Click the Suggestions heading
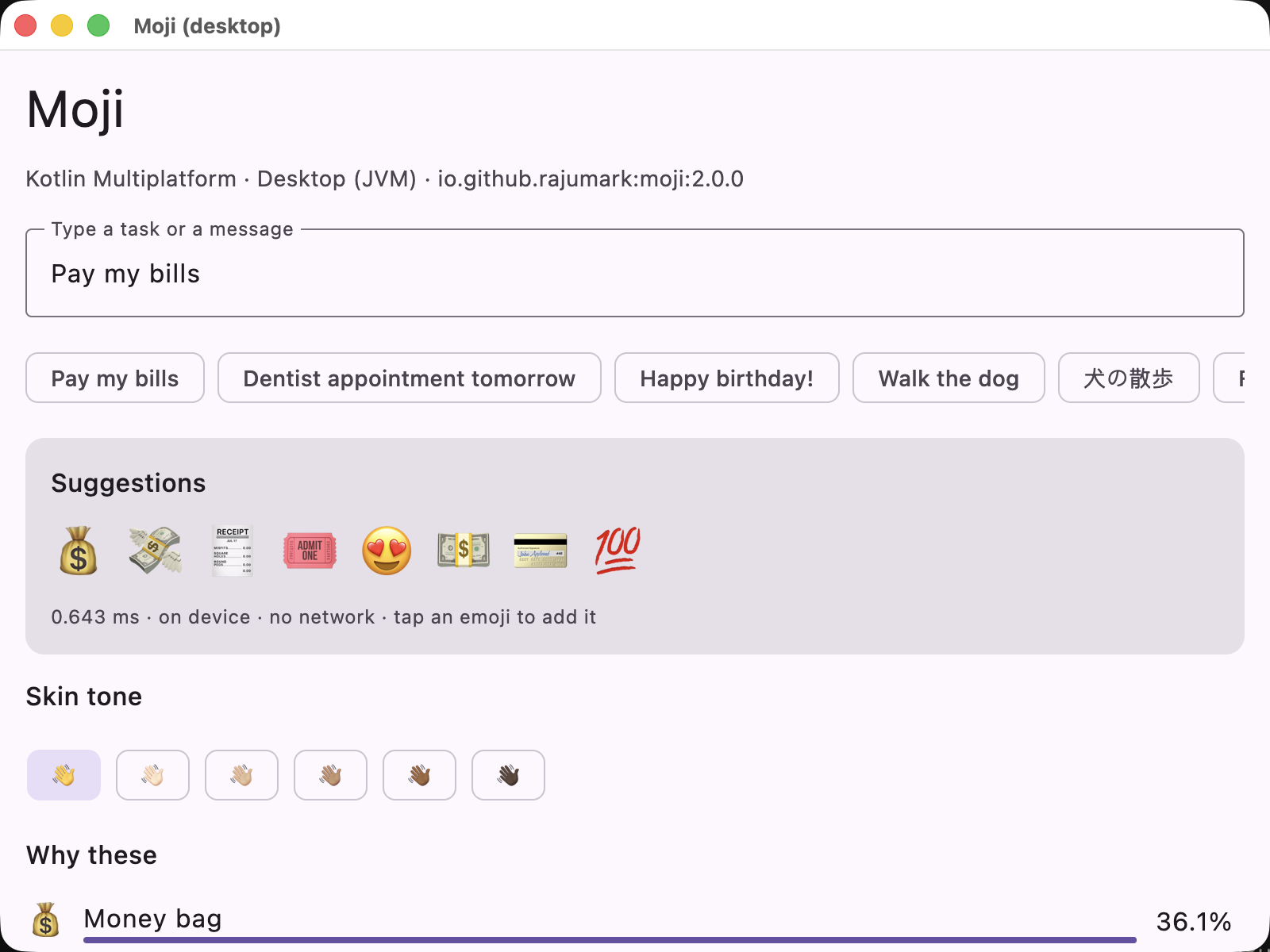The image size is (1270, 952). (x=129, y=483)
